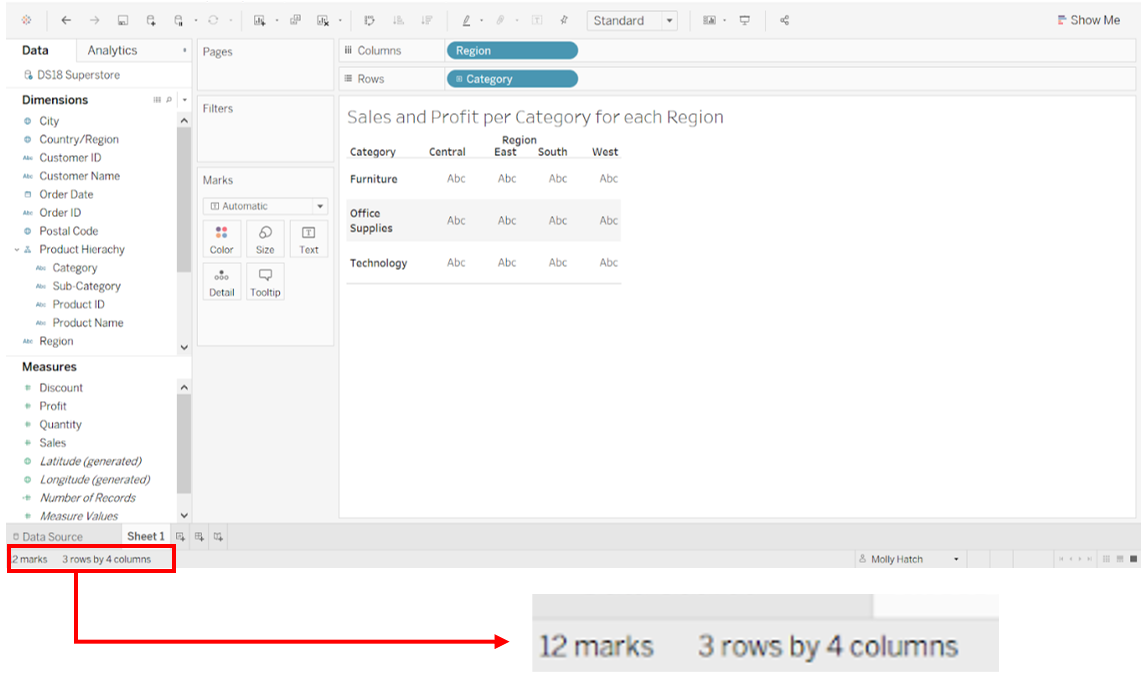Click the Save workbook icon
1146x681 pixels.
122,20
